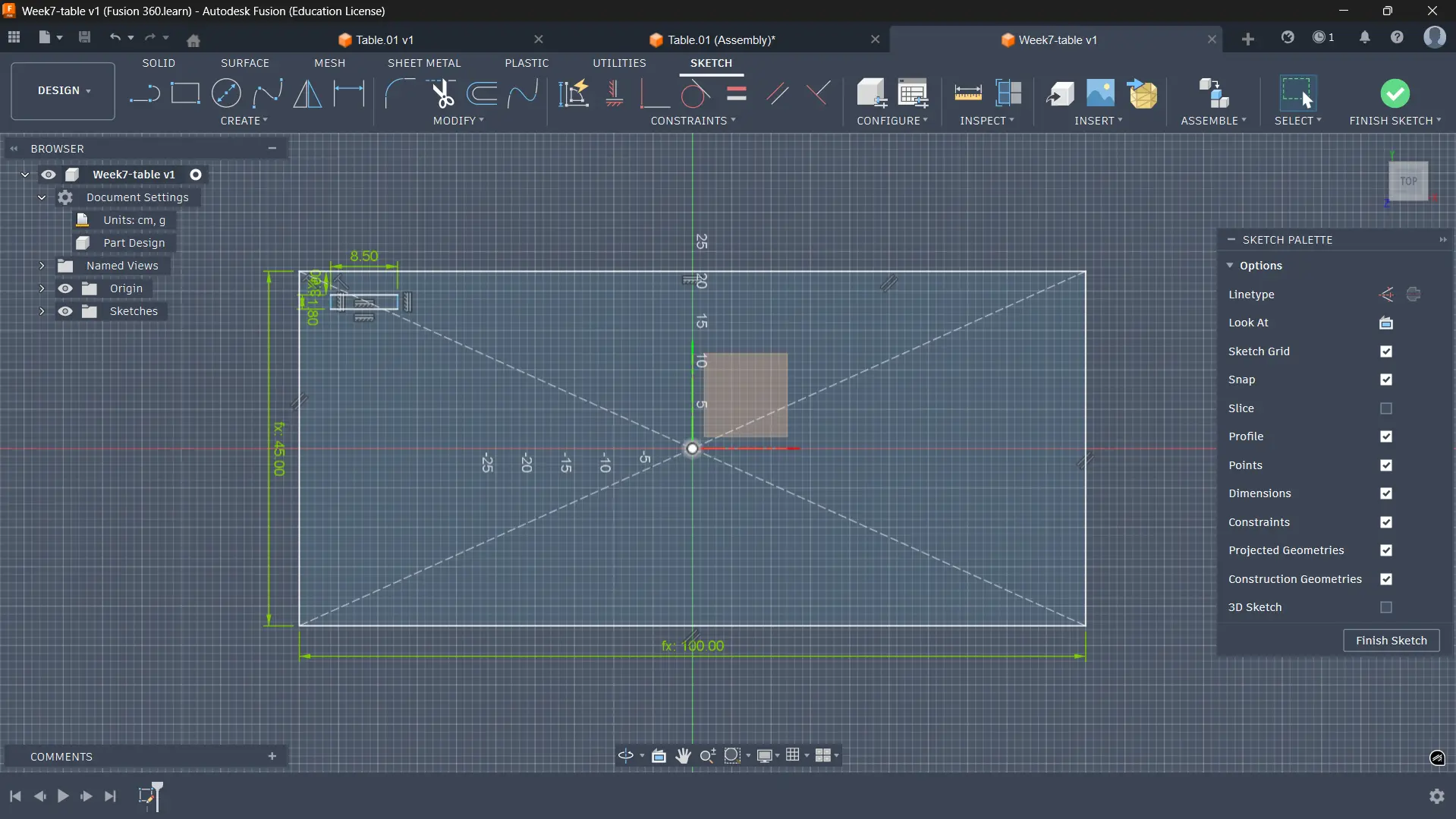
Task: Select the Mirror tool
Action: (x=307, y=93)
